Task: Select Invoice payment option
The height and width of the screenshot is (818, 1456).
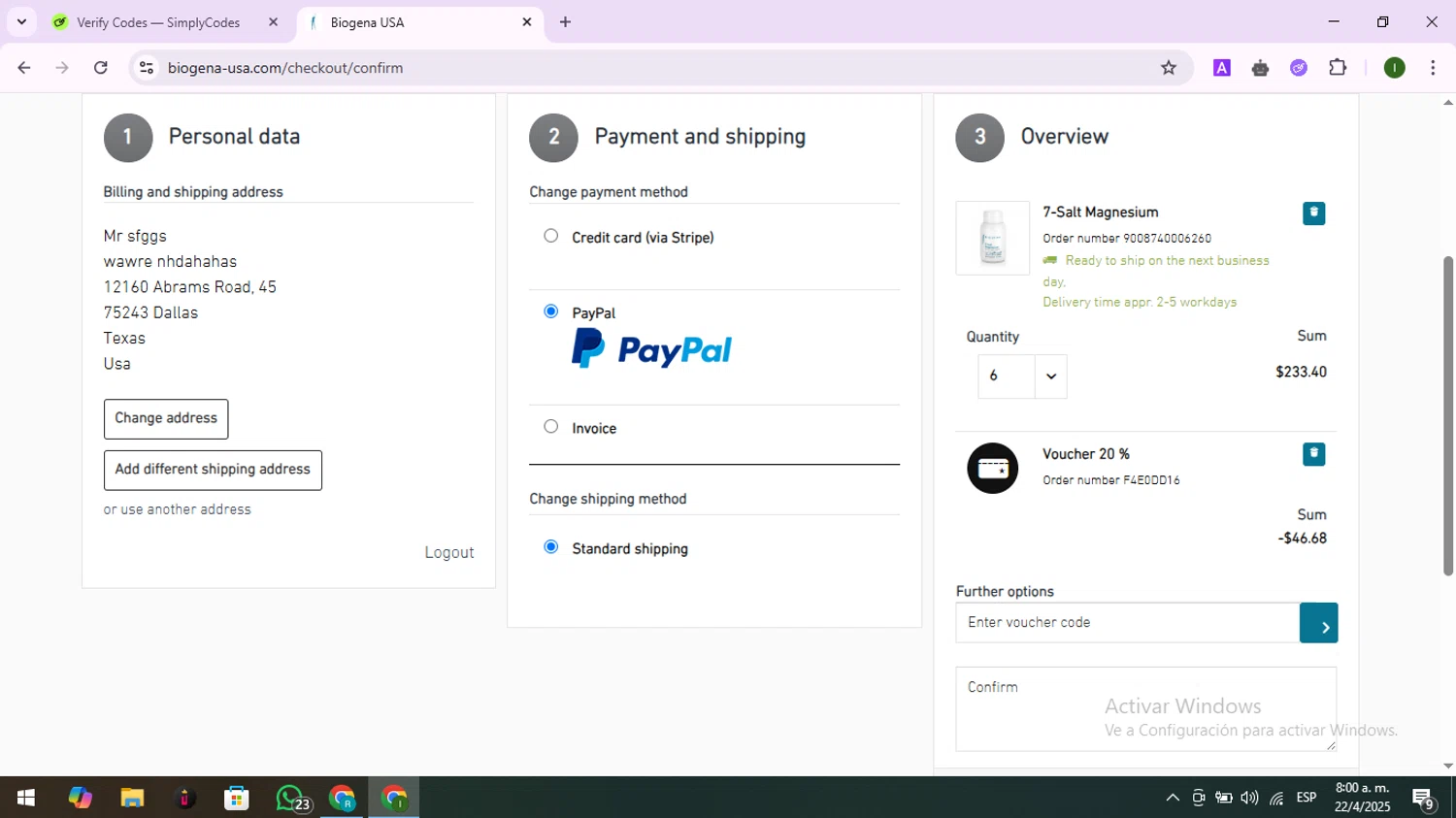Action: click(x=551, y=427)
